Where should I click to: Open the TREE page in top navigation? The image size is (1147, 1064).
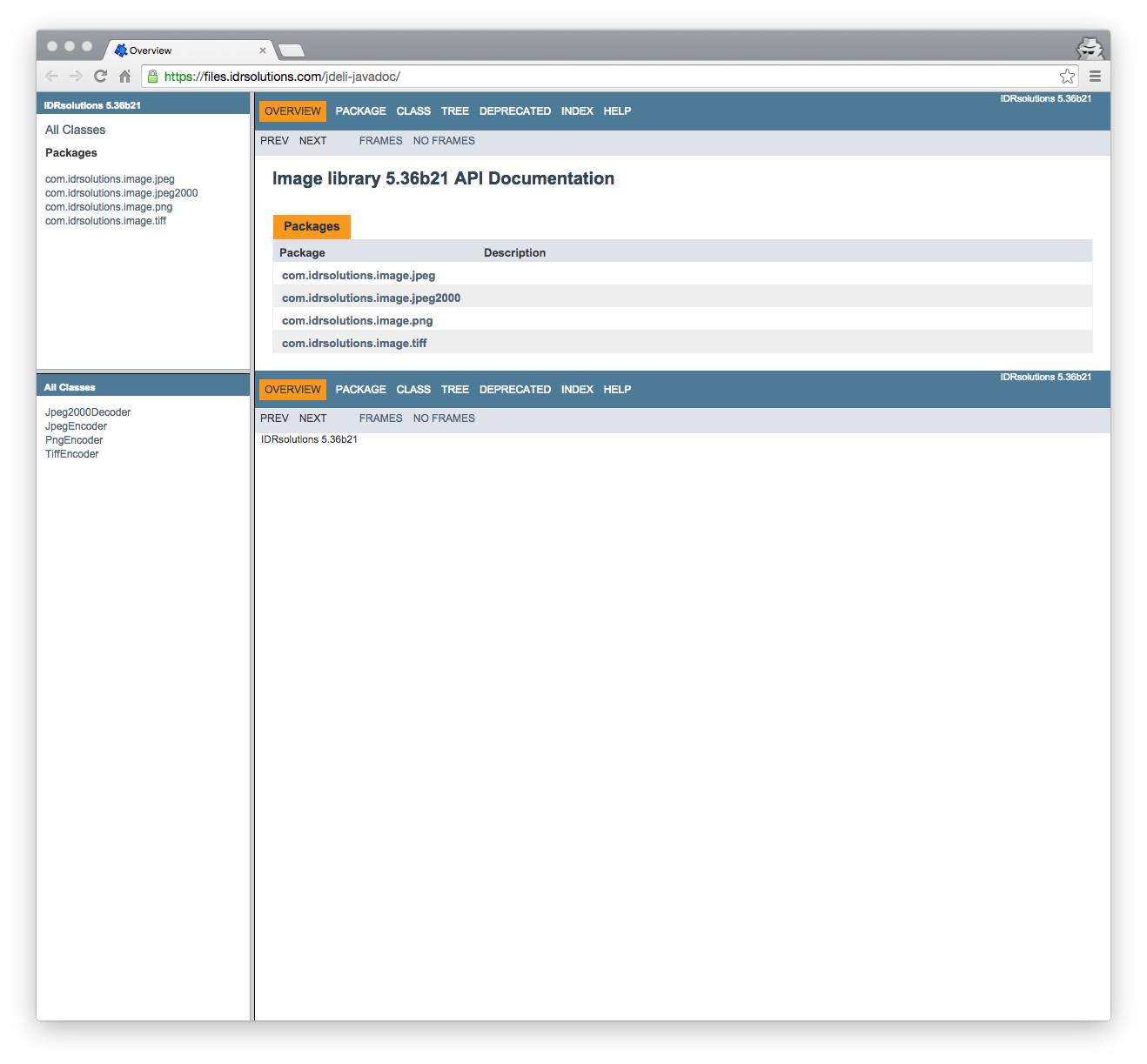[454, 111]
